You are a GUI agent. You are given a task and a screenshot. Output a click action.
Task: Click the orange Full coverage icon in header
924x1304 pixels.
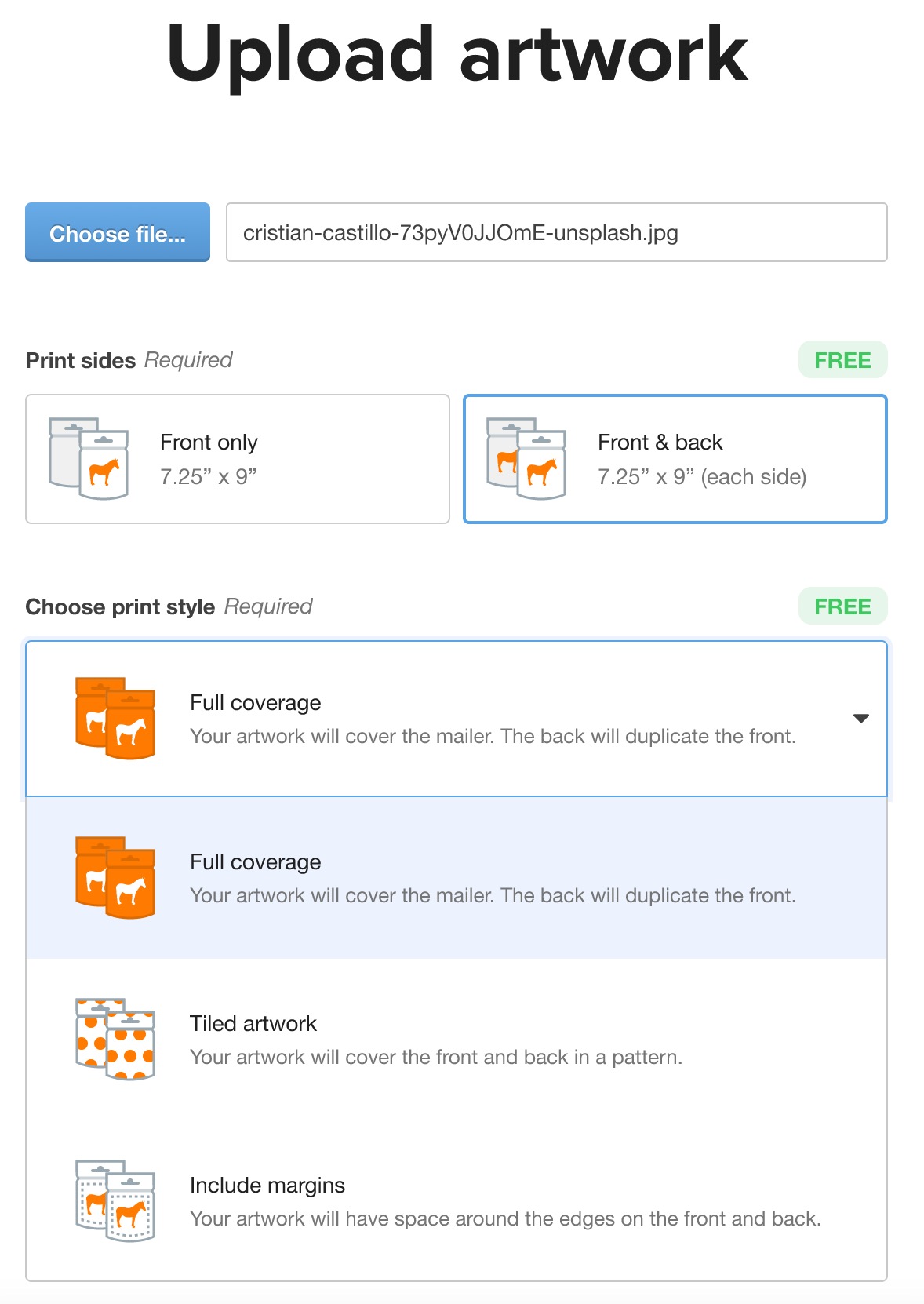click(x=115, y=719)
